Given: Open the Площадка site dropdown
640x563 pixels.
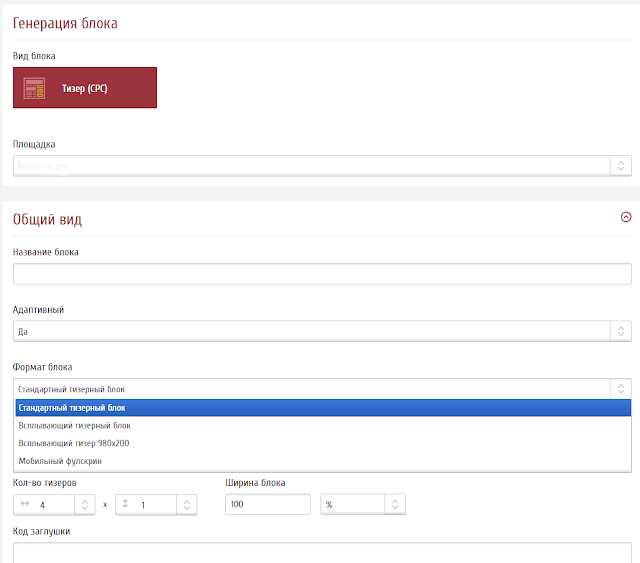Looking at the screenshot, I should coord(322,166).
